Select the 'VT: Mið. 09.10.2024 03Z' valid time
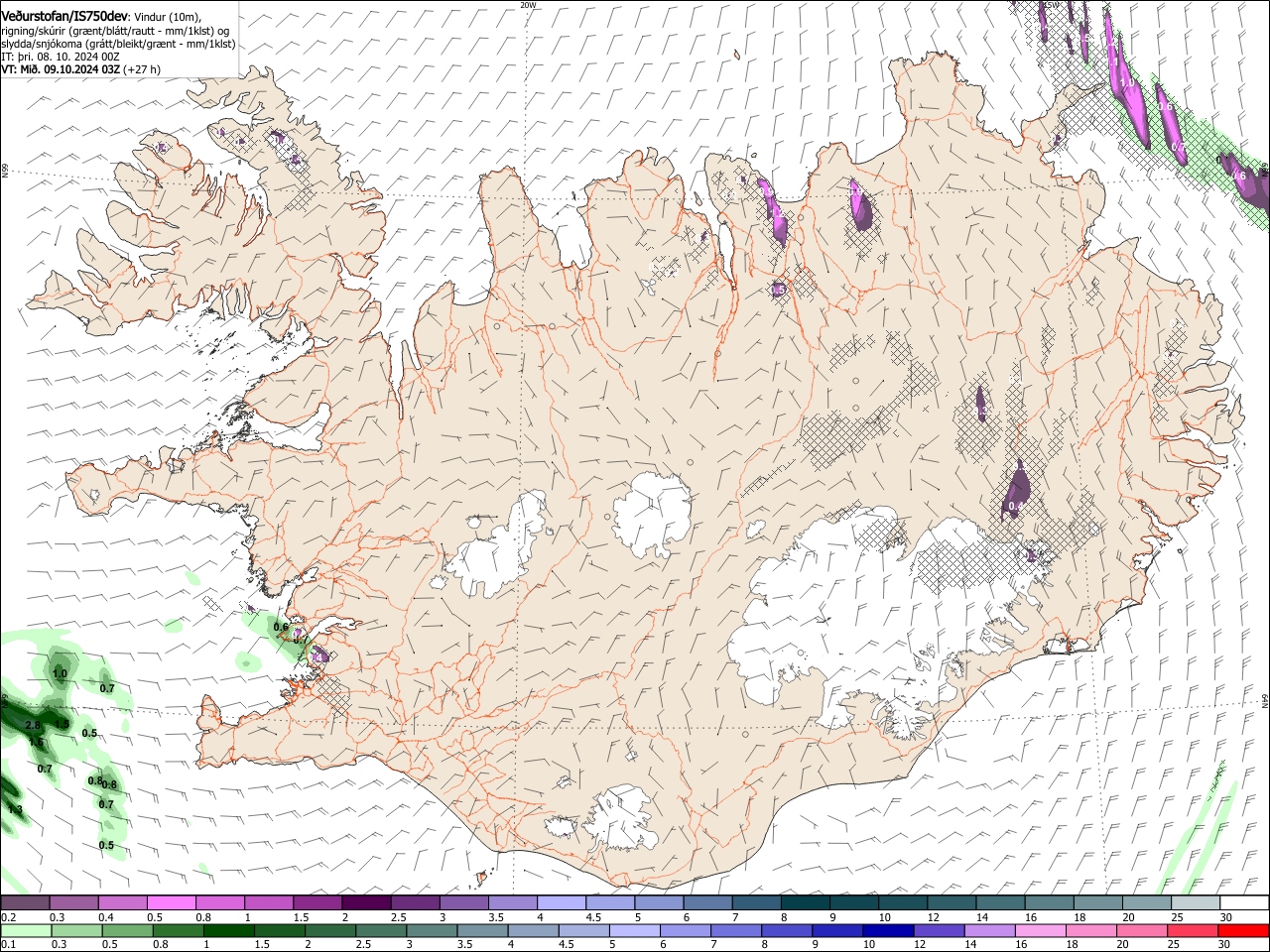Viewport: 1270px width, 952px height. (61, 69)
